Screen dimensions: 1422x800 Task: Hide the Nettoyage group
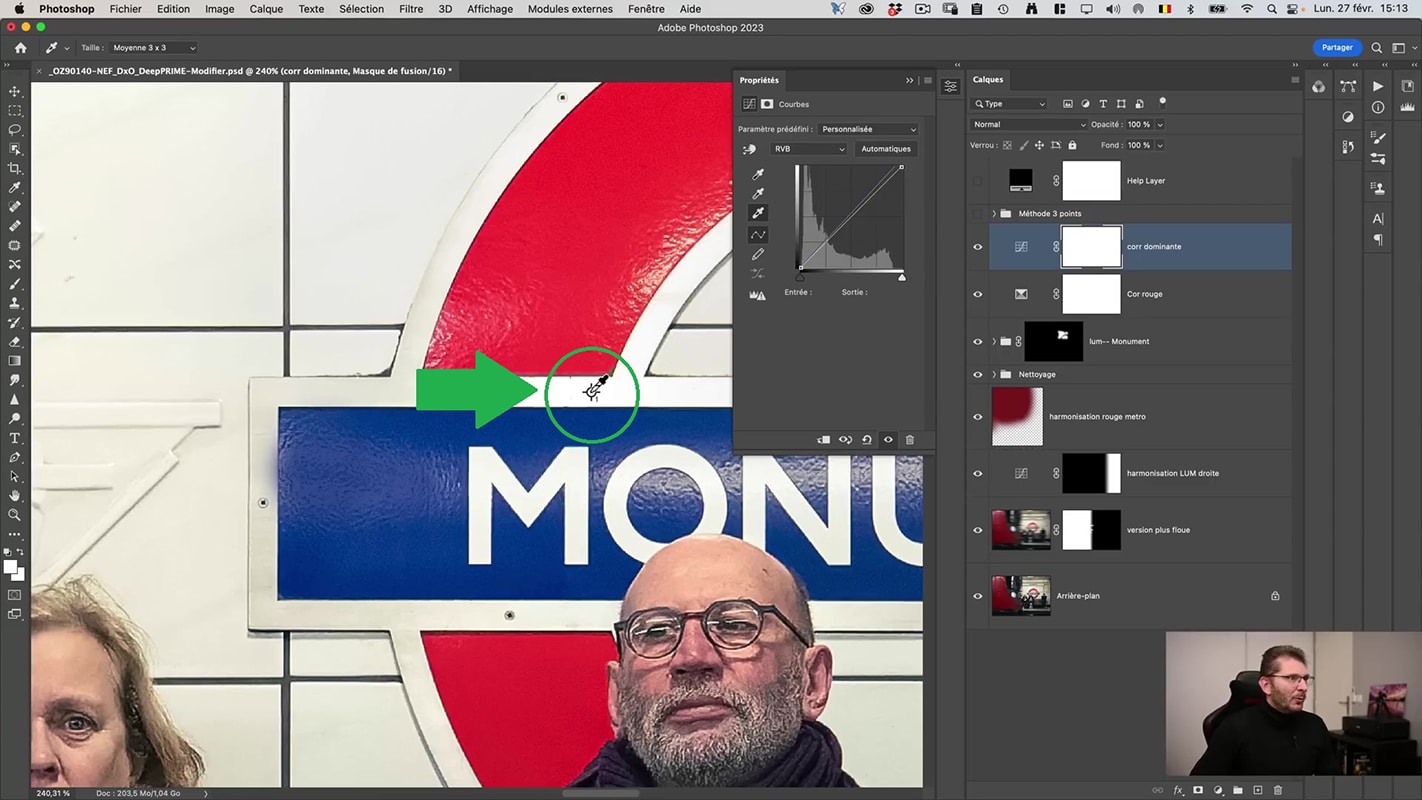pos(978,375)
